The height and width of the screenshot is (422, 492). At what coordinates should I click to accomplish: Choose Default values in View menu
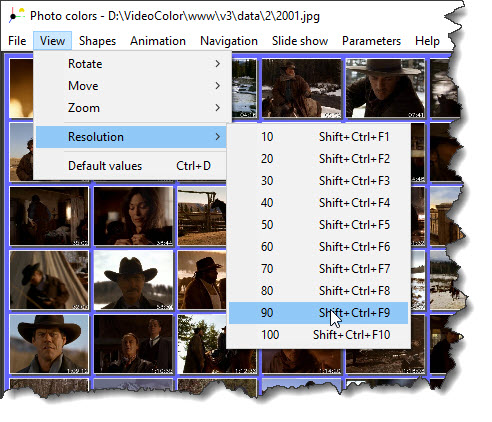click(x=132, y=166)
